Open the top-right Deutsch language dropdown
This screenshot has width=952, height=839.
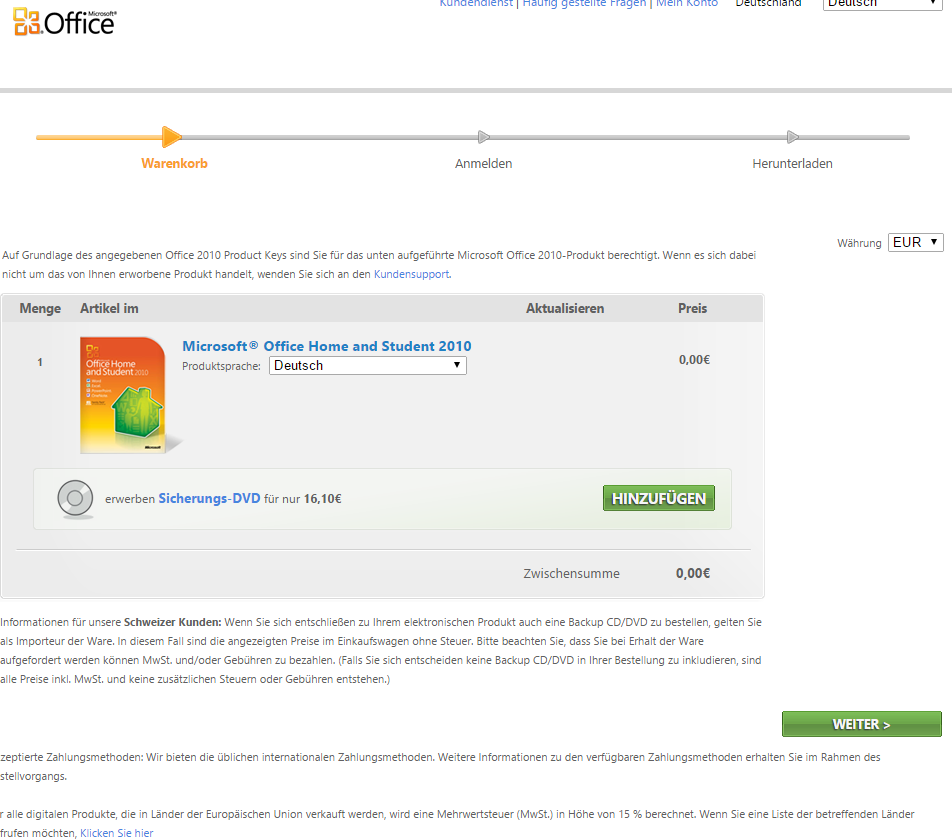coord(882,4)
